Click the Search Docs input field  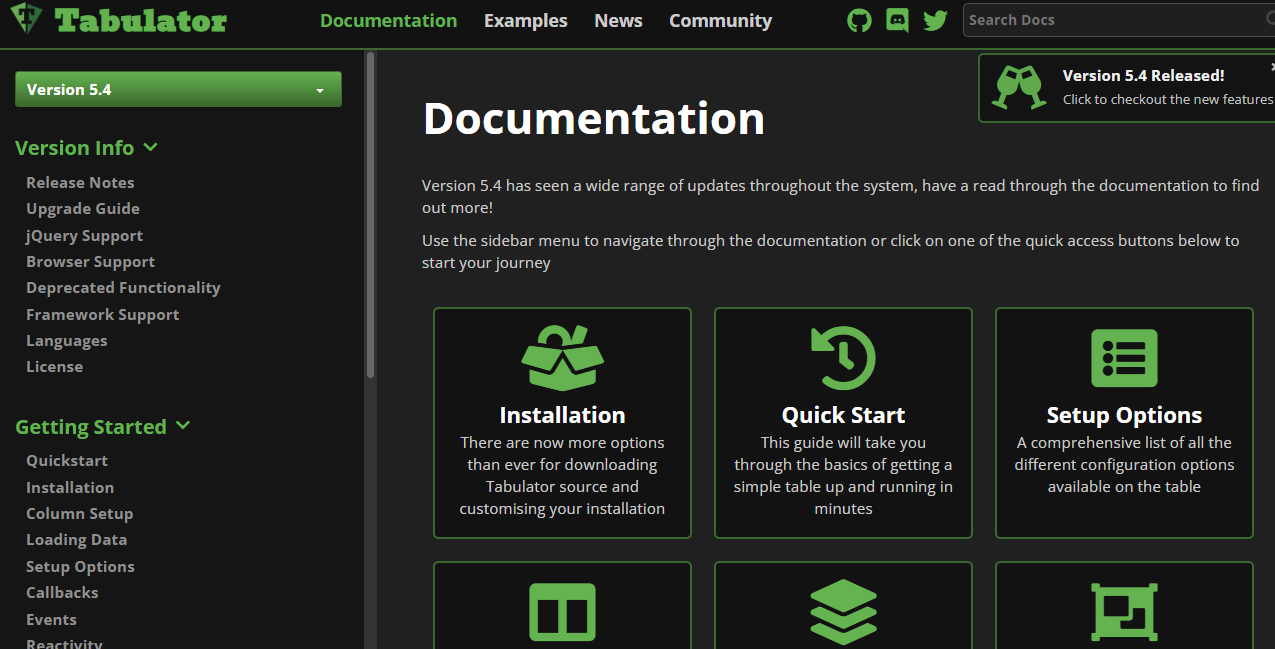coord(1119,20)
